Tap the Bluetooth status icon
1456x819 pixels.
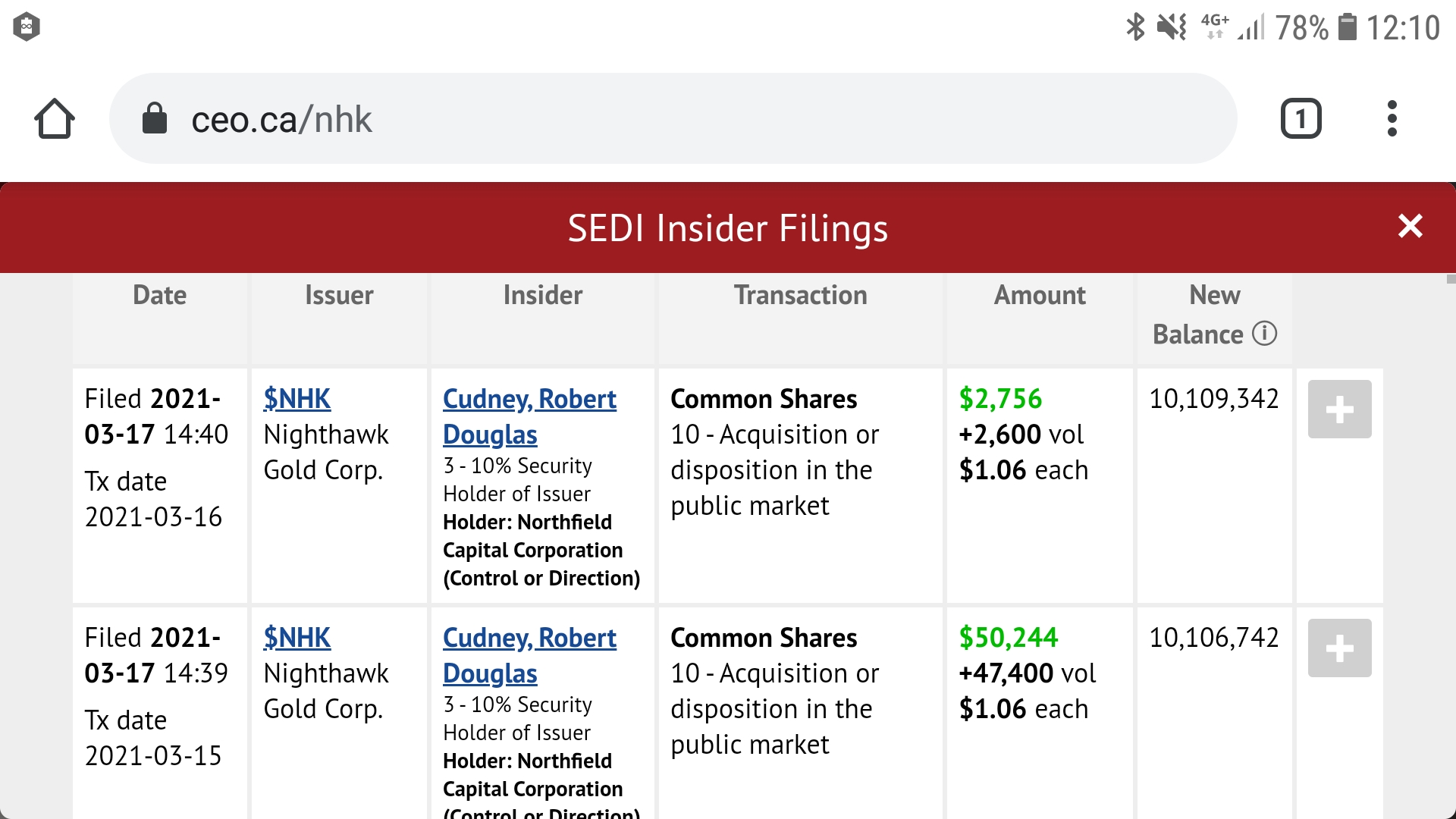(1135, 27)
